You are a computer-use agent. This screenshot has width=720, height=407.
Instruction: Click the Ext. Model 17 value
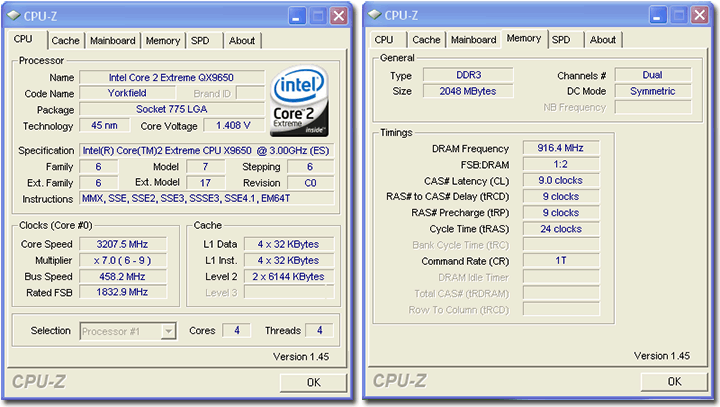pos(205,183)
